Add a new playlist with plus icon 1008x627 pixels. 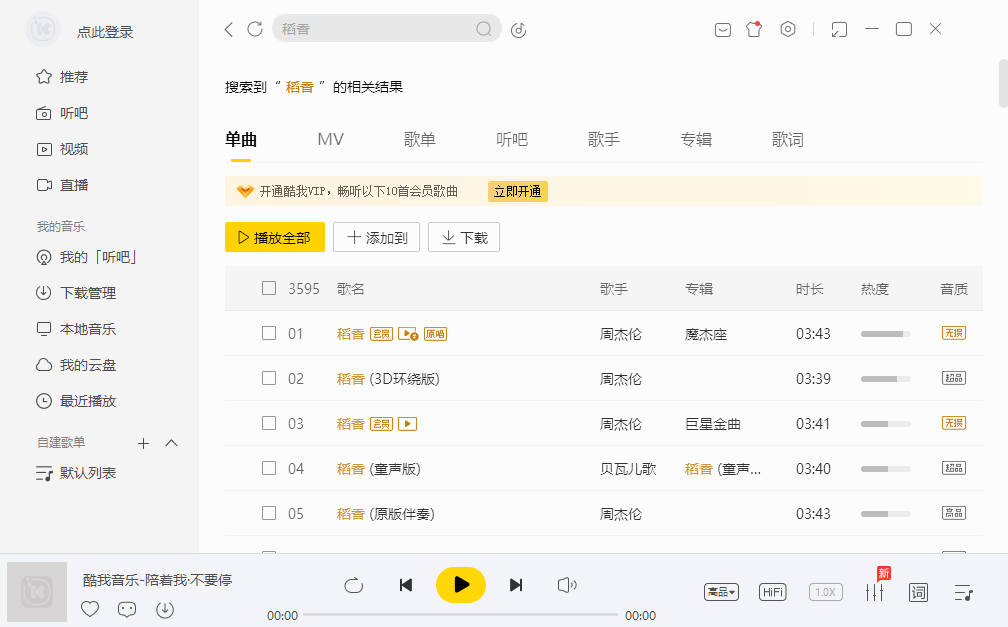tap(143, 443)
